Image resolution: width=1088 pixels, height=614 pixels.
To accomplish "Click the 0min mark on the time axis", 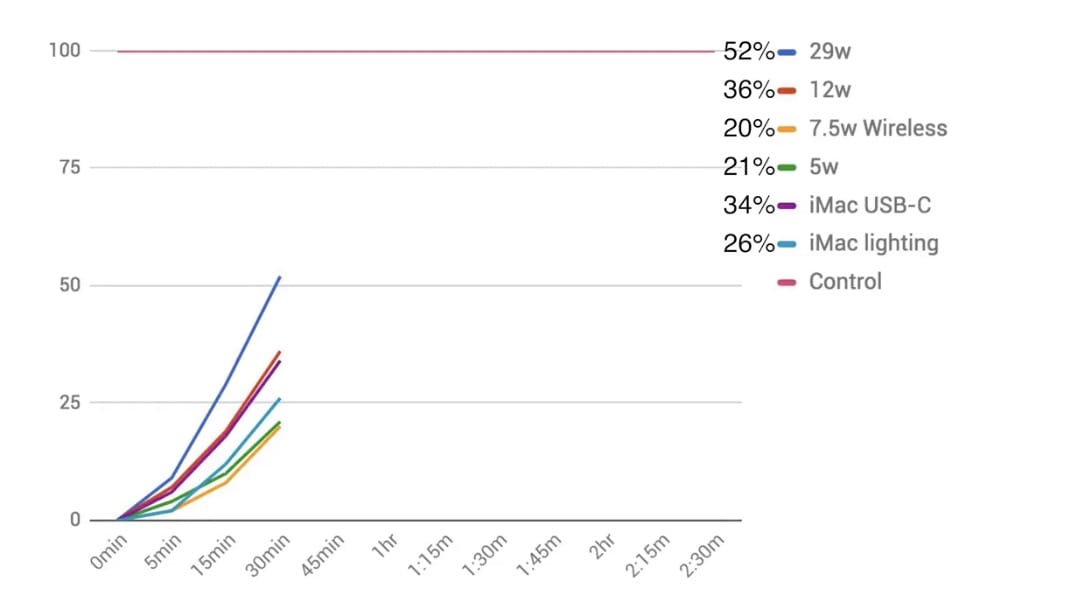I will coord(108,553).
